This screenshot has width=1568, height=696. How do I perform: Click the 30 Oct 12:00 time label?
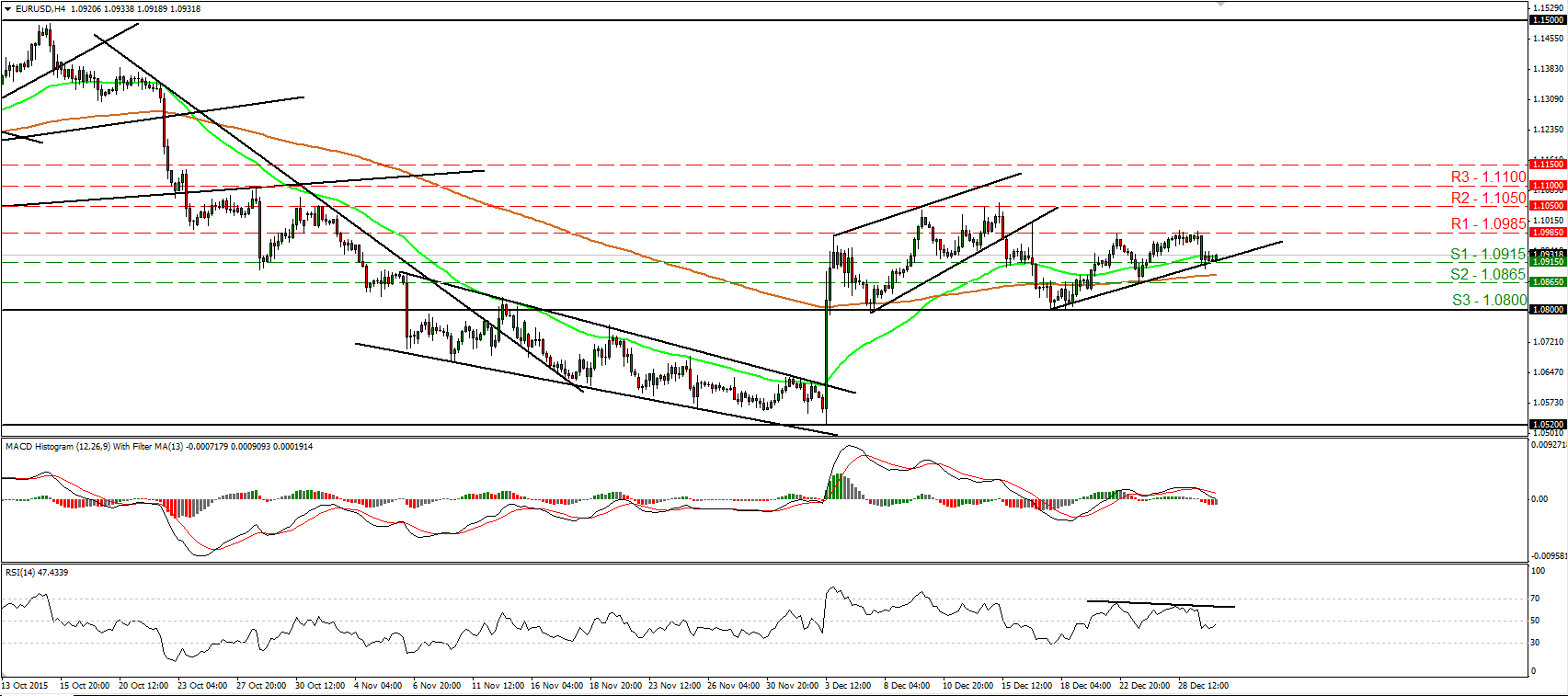pos(320,685)
